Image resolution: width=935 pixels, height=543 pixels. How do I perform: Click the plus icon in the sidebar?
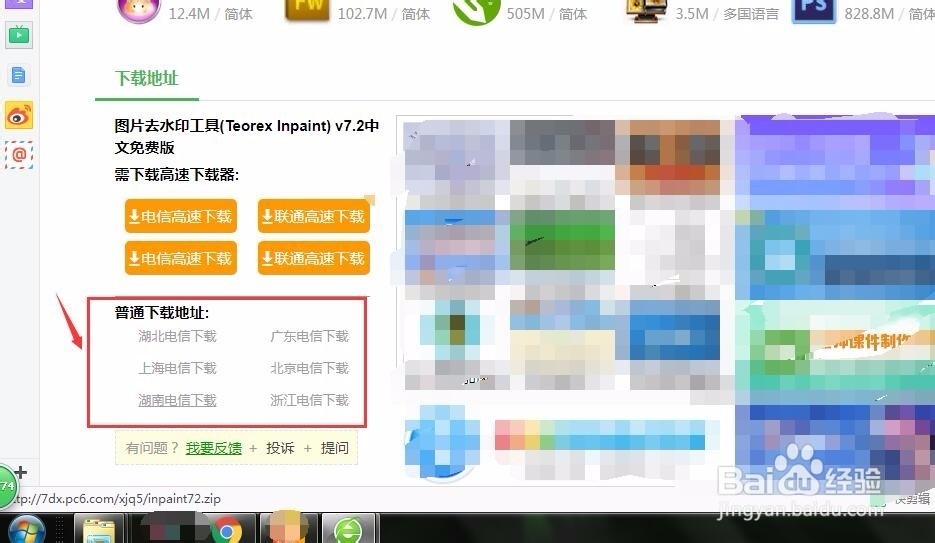coord(21,473)
